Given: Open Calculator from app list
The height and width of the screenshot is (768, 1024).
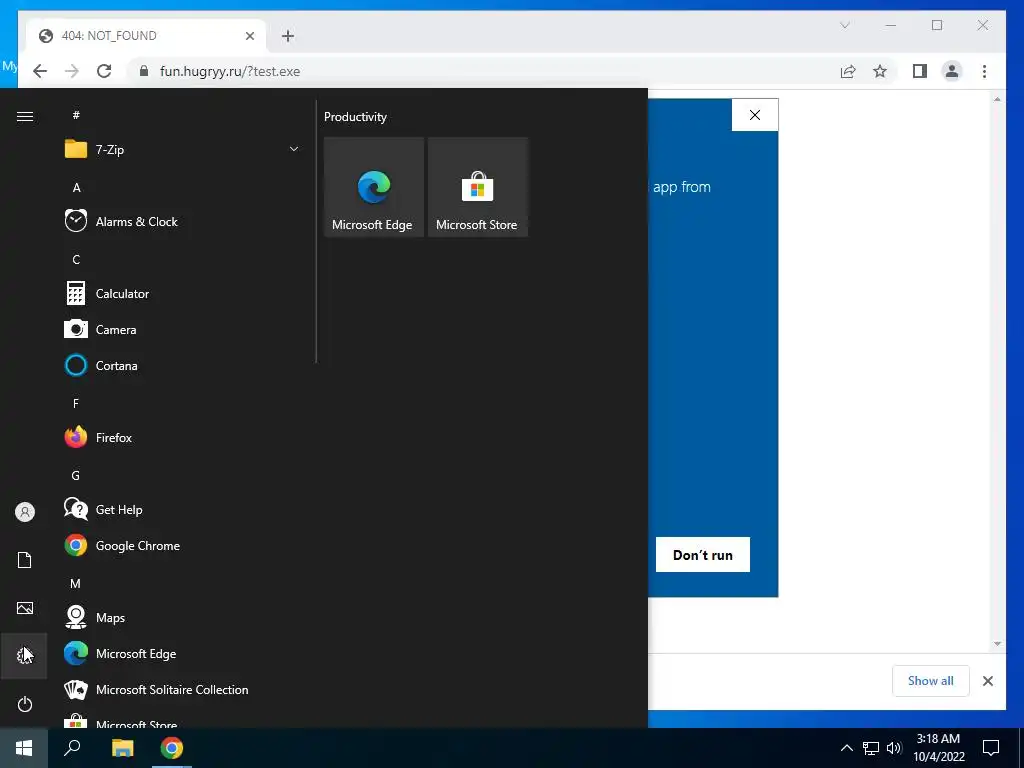Looking at the screenshot, I should (x=183, y=294).
